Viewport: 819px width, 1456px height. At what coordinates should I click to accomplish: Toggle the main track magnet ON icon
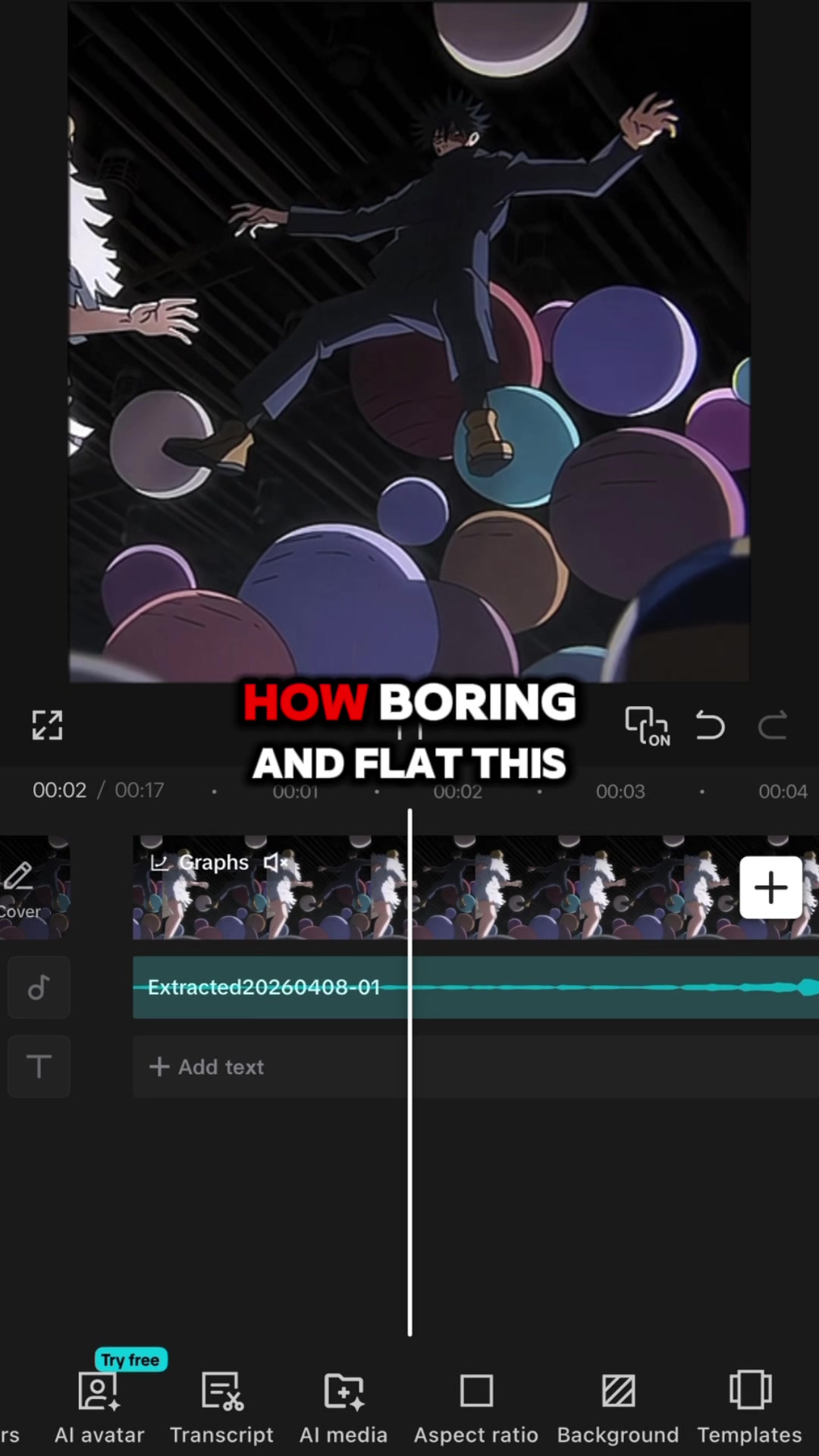tap(647, 726)
